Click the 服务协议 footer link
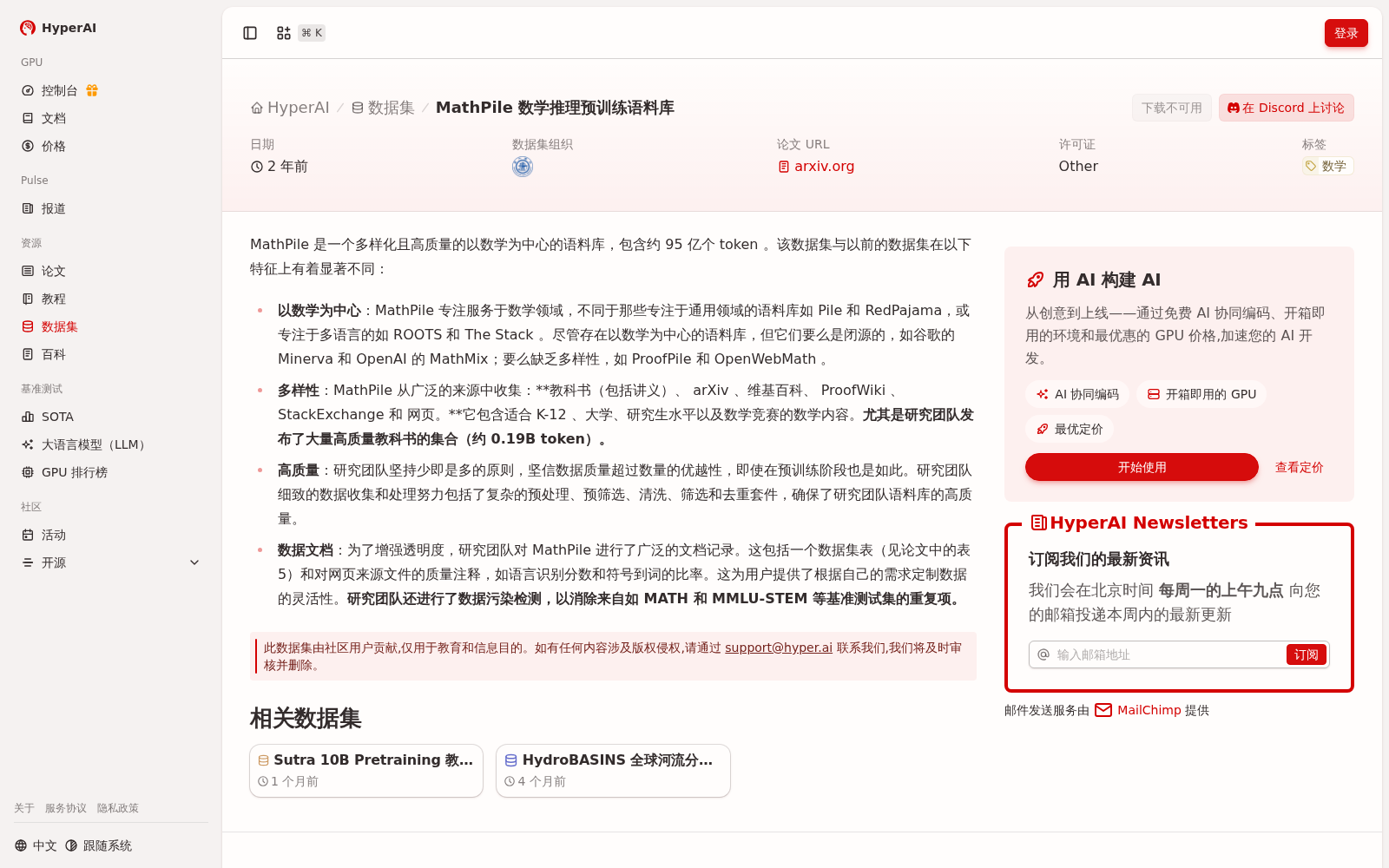1389x868 pixels. pos(66,808)
